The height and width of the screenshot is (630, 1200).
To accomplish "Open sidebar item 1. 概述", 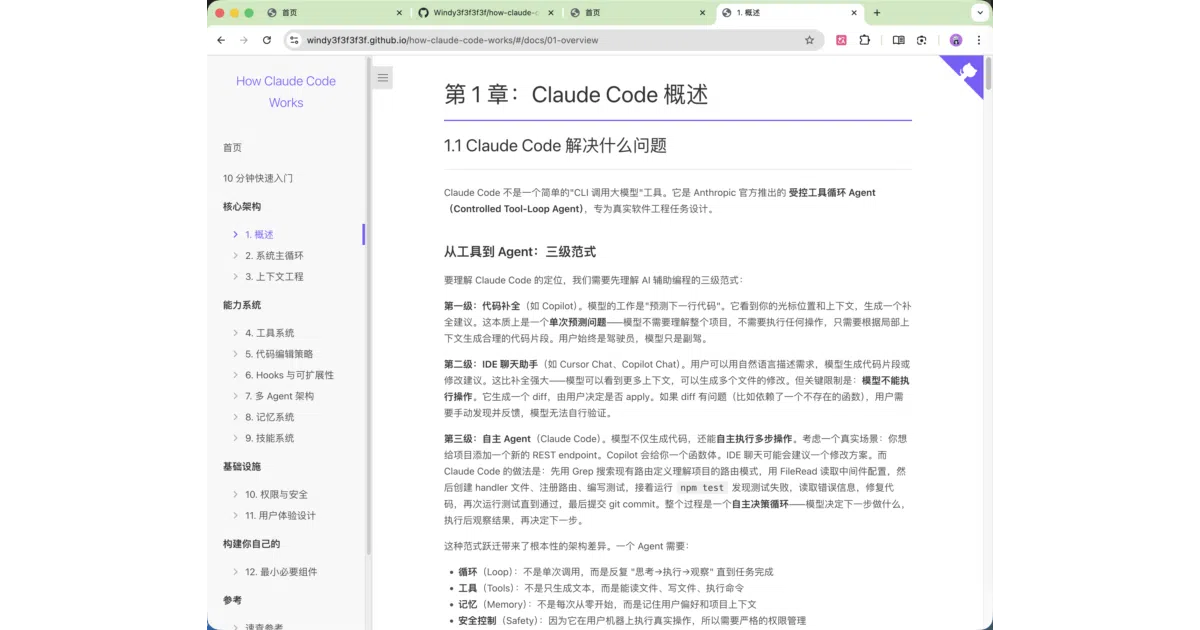I will click(259, 234).
